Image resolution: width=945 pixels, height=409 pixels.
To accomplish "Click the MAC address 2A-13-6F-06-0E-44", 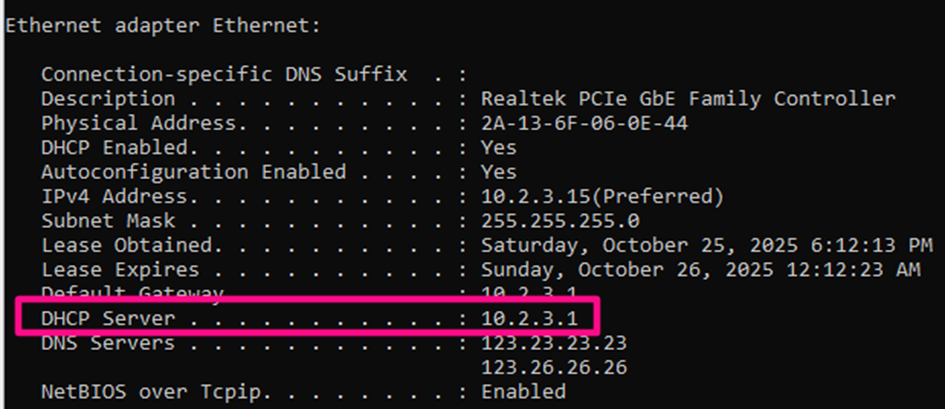I will 584,123.
